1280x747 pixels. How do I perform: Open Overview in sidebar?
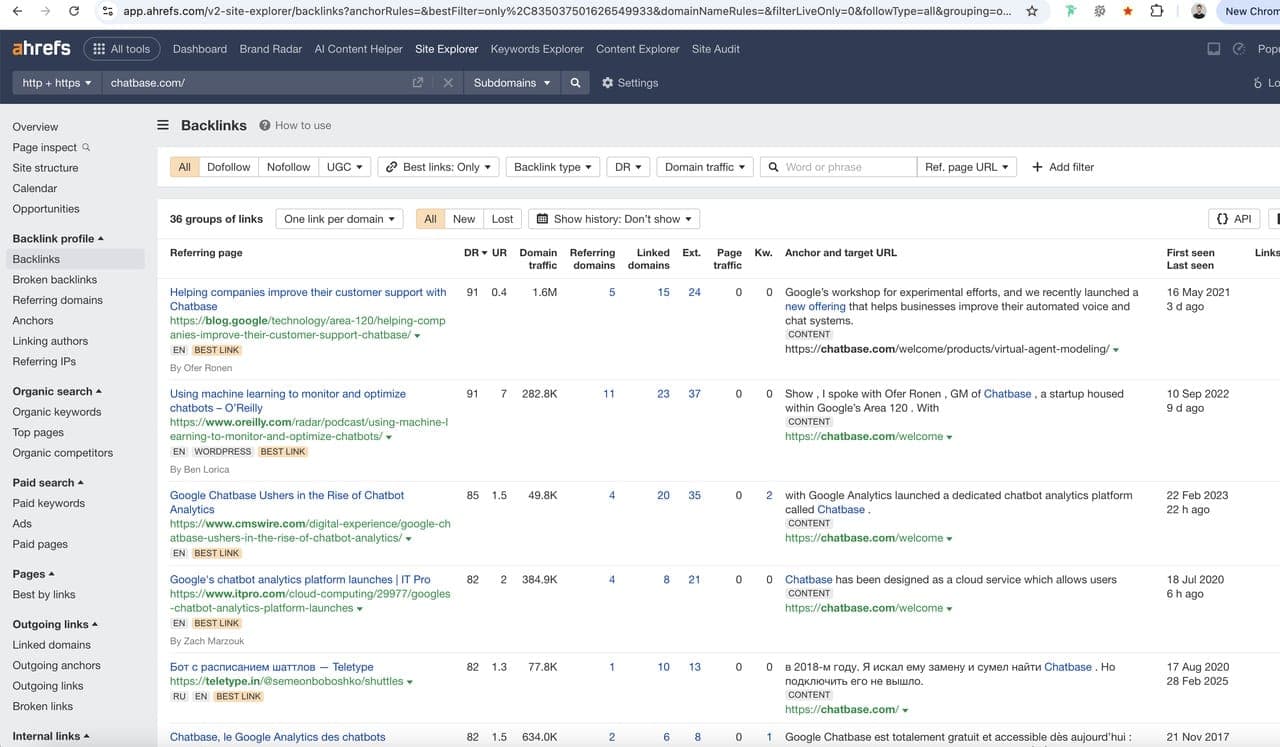pos(35,127)
